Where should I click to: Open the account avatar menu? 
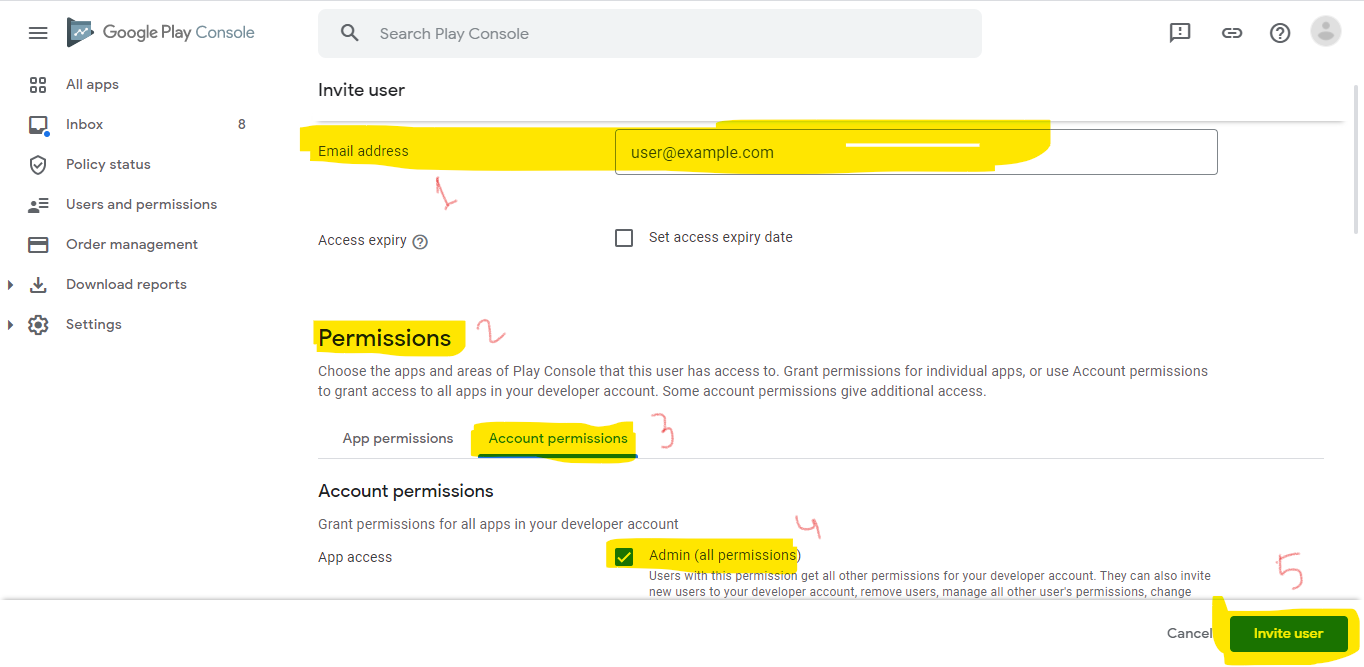1326,32
